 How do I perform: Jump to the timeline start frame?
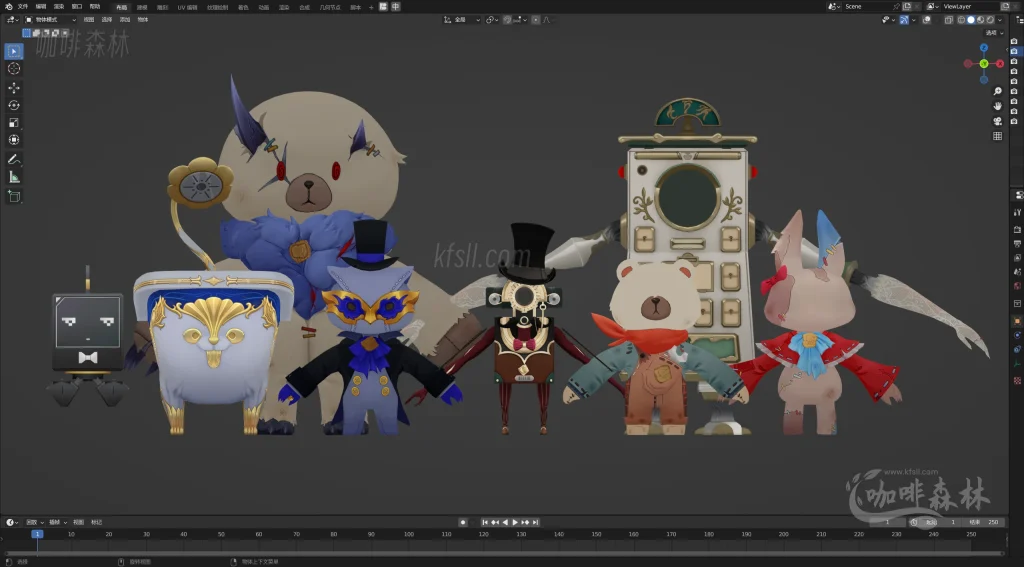click(485, 522)
